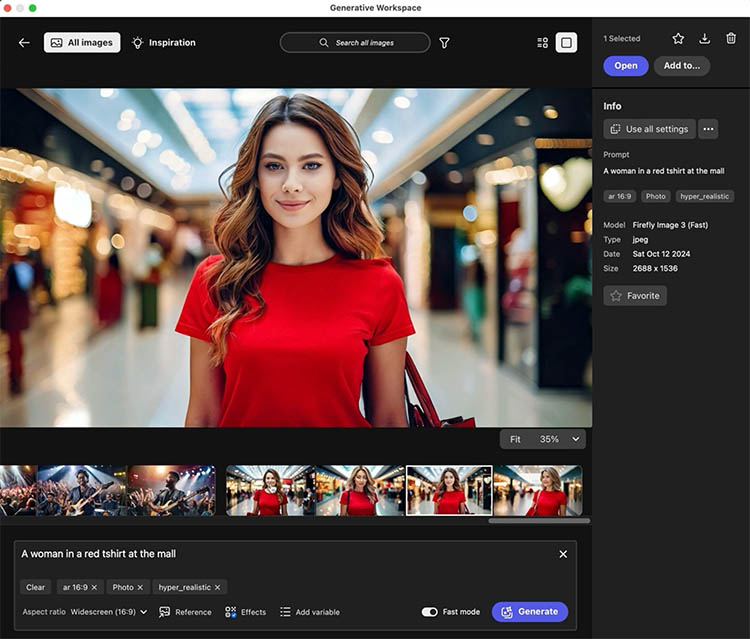Click the prompt text in Info panel
This screenshot has width=750, height=639.
tap(663, 171)
